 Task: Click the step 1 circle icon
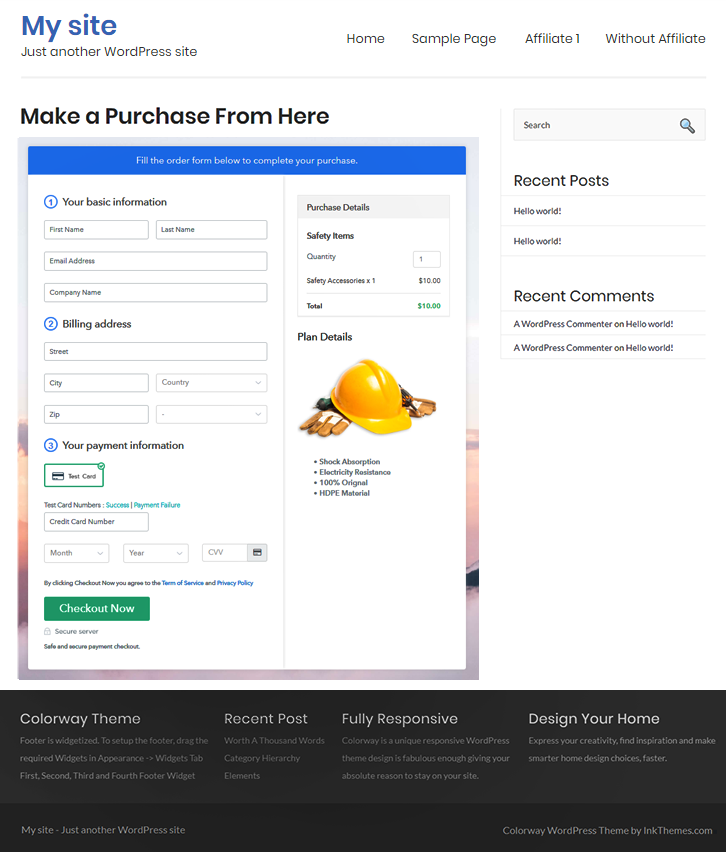51,202
